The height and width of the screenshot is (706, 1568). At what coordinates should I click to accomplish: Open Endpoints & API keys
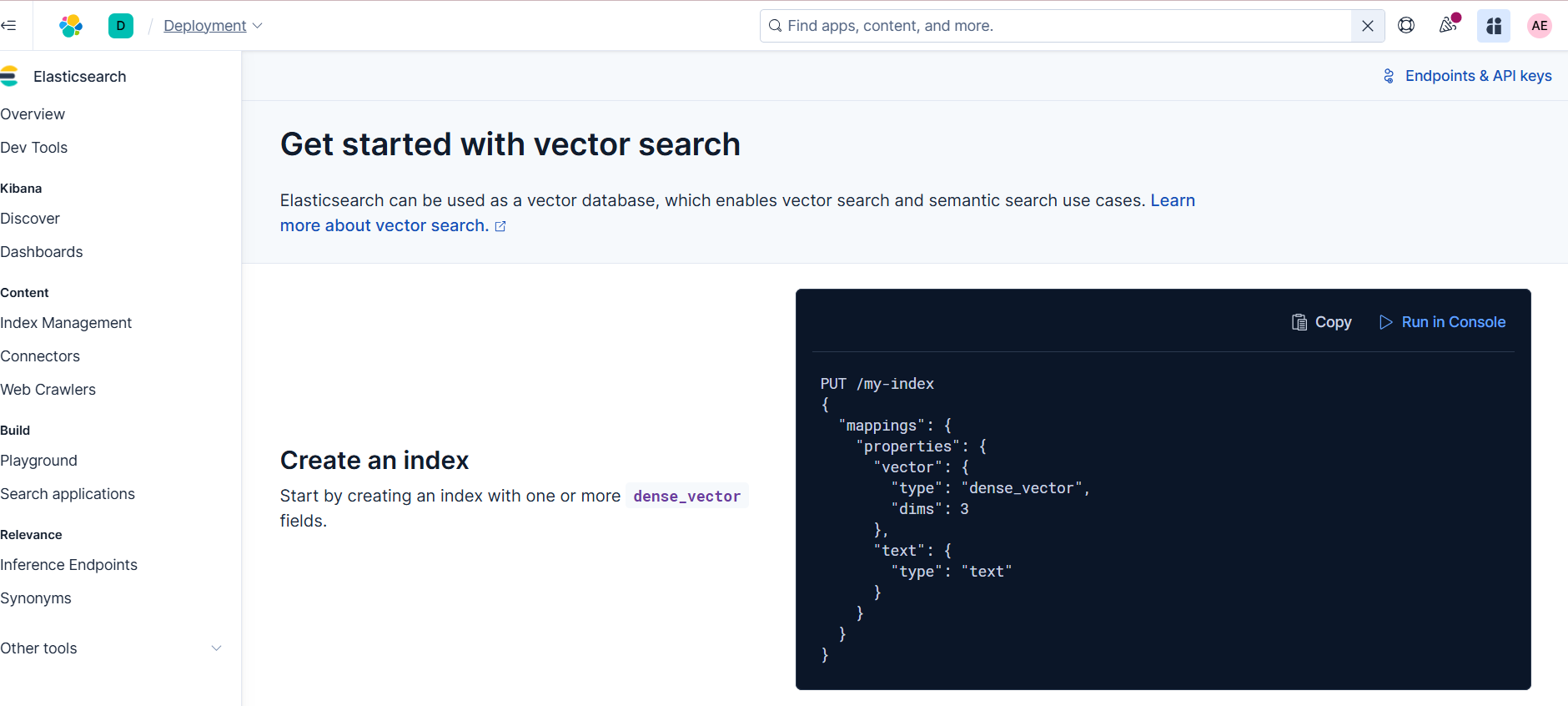pyautogui.click(x=1468, y=76)
